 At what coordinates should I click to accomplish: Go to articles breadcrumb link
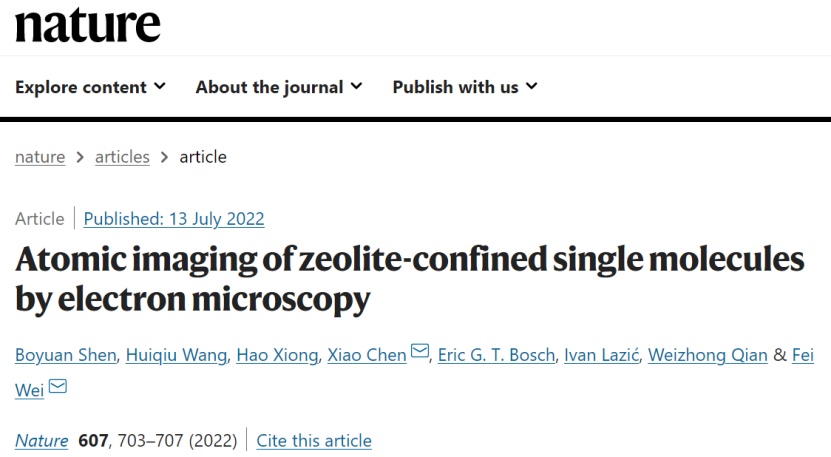[122, 157]
